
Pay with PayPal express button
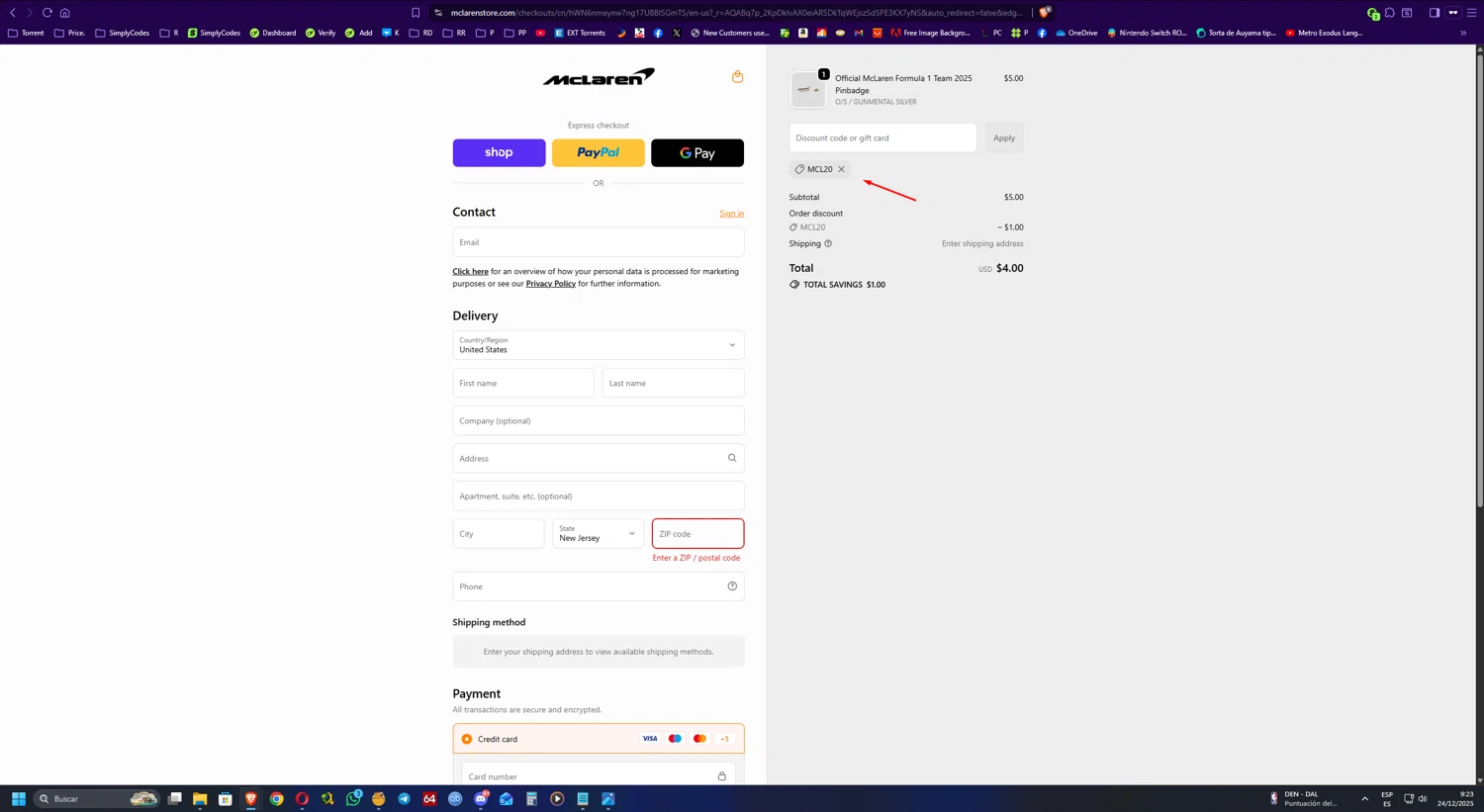click(599, 153)
